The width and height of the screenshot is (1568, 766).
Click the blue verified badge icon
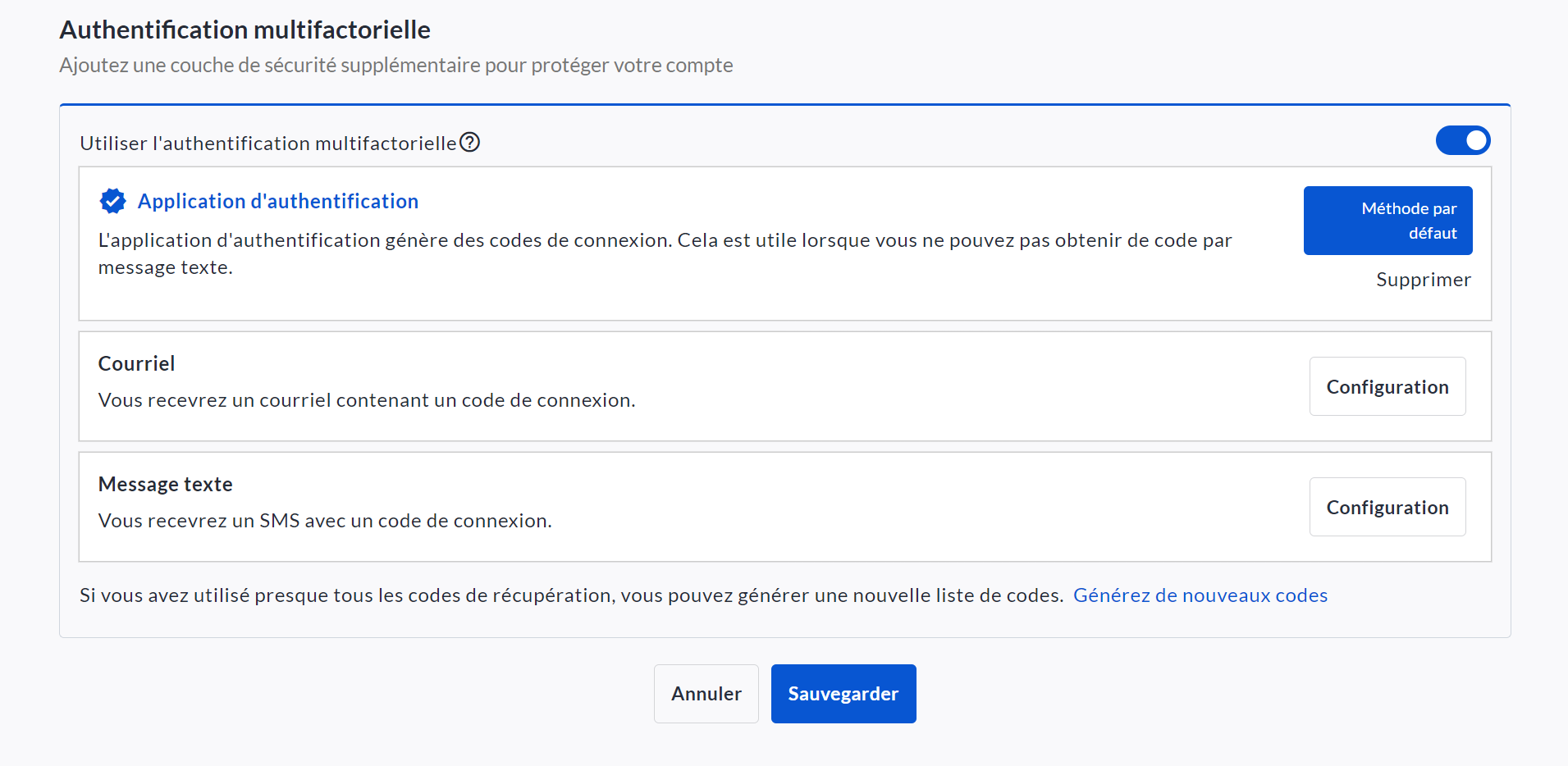tap(112, 201)
